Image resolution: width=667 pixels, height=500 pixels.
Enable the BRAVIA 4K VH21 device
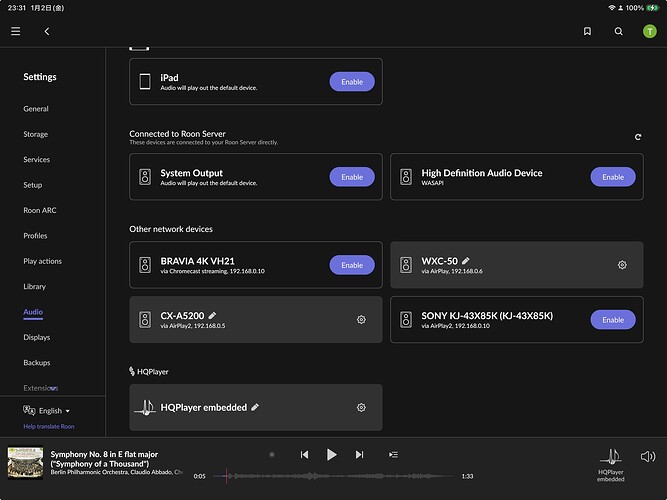pos(352,265)
